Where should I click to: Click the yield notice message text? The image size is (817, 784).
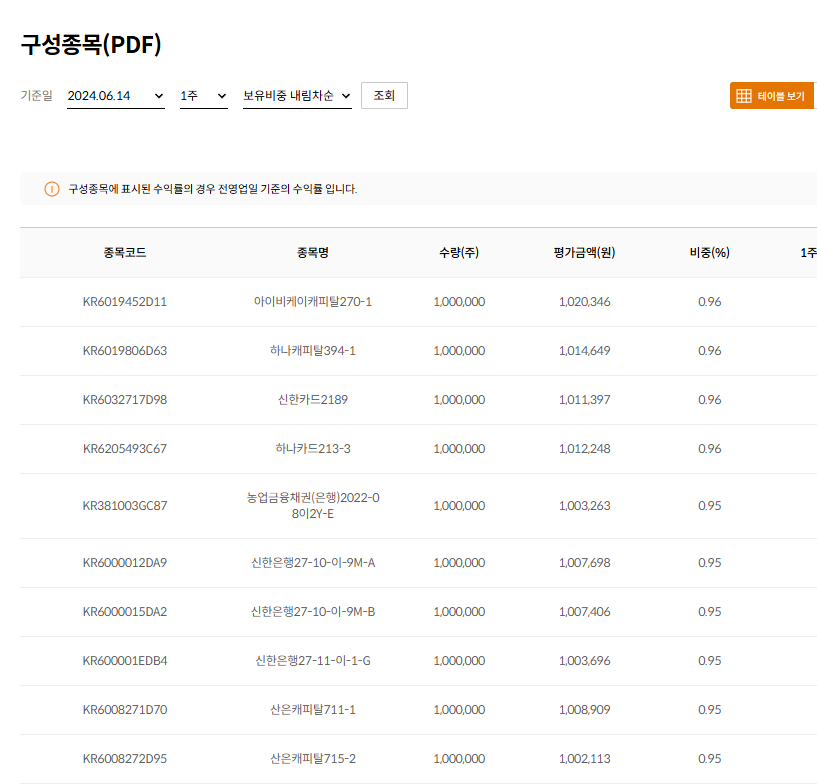tap(213, 189)
